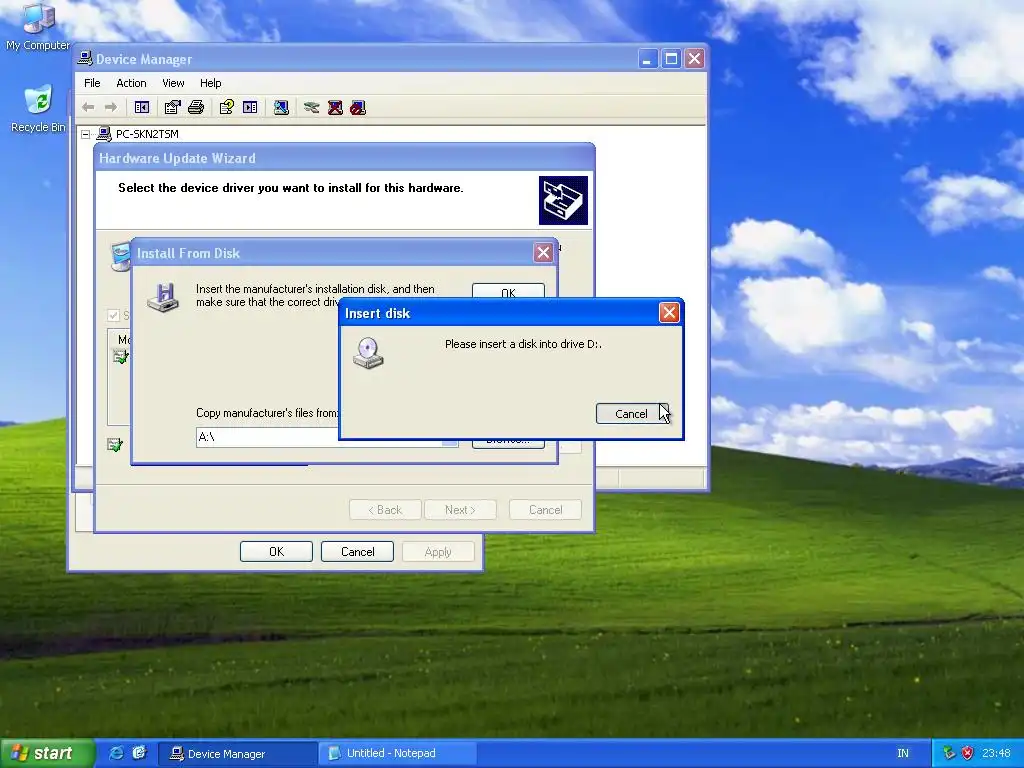Open the Properties toolbar icon
Screen dimensions: 1024x768
172,107
